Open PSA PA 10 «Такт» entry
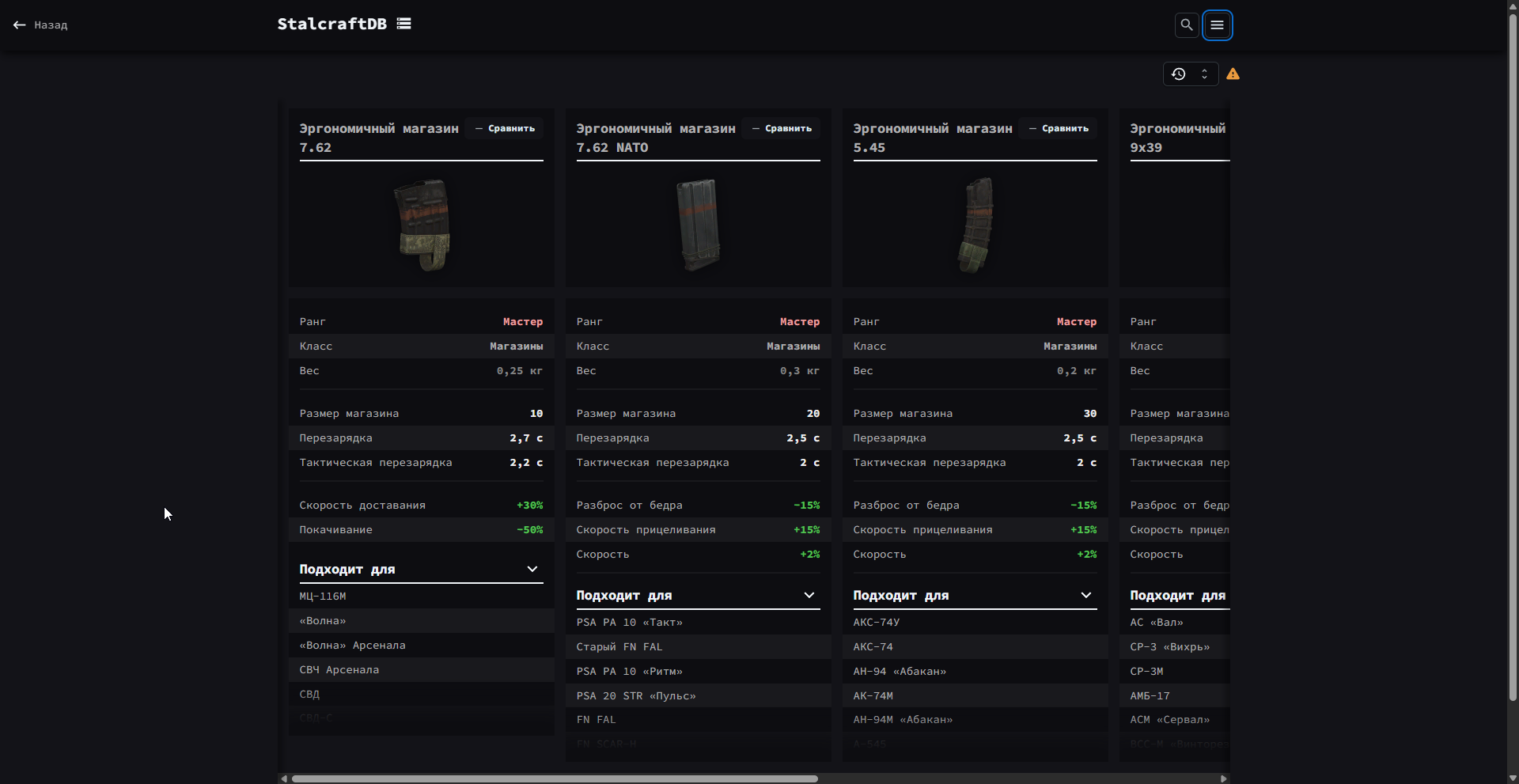 pos(629,623)
